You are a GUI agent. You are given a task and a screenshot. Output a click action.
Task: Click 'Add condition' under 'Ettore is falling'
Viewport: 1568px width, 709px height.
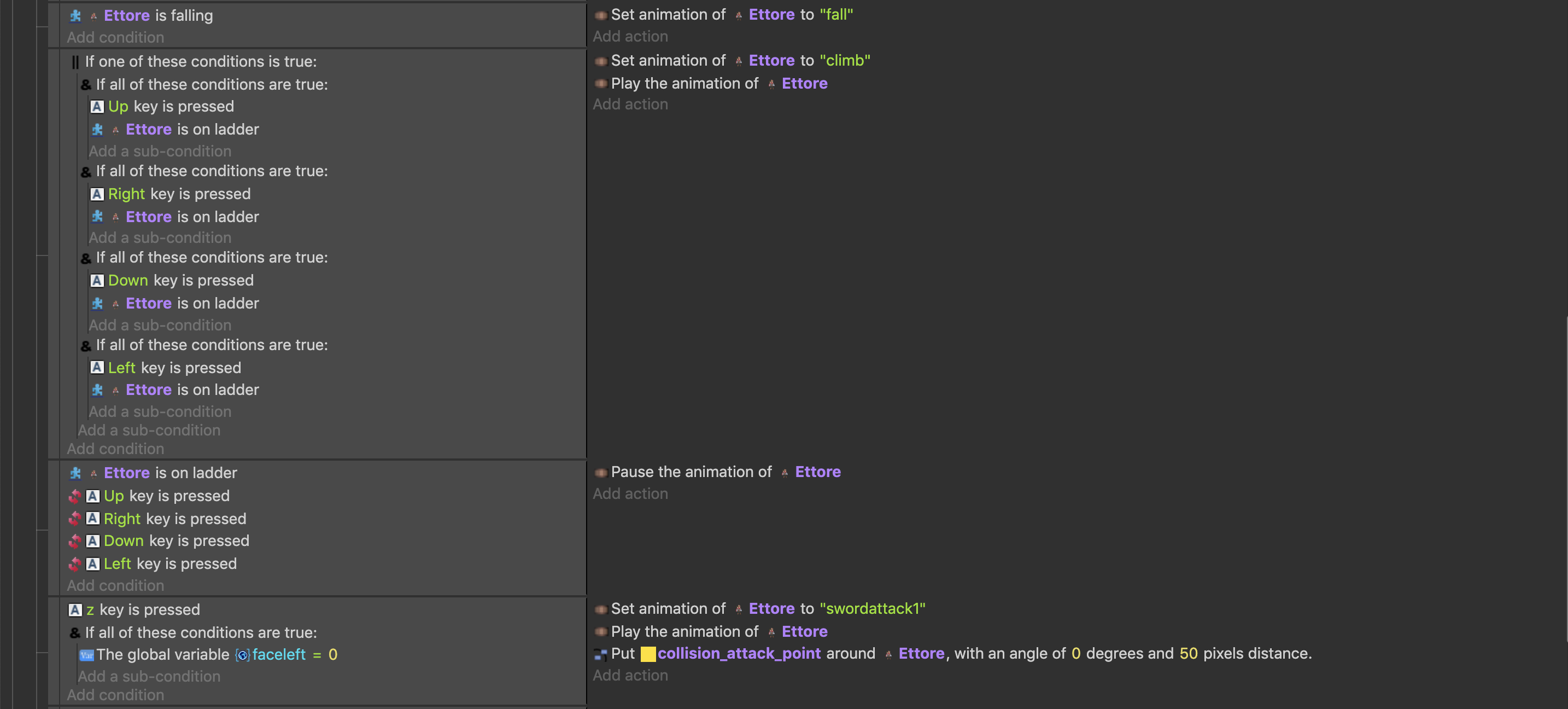pyautogui.click(x=116, y=37)
